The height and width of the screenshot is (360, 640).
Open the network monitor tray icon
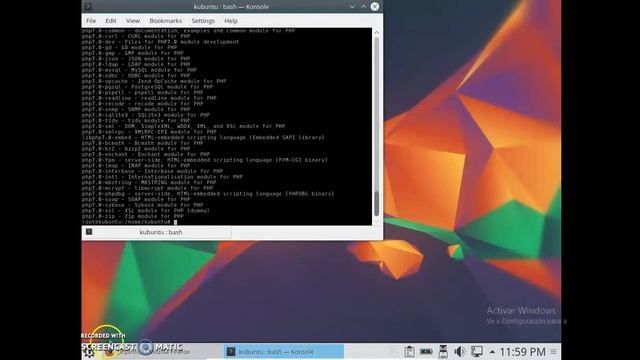point(476,351)
